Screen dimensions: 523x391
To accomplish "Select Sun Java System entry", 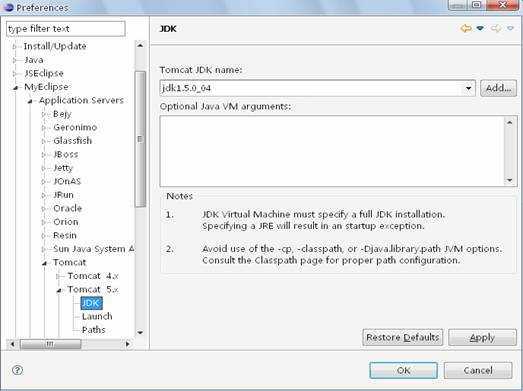I will (93, 249).
